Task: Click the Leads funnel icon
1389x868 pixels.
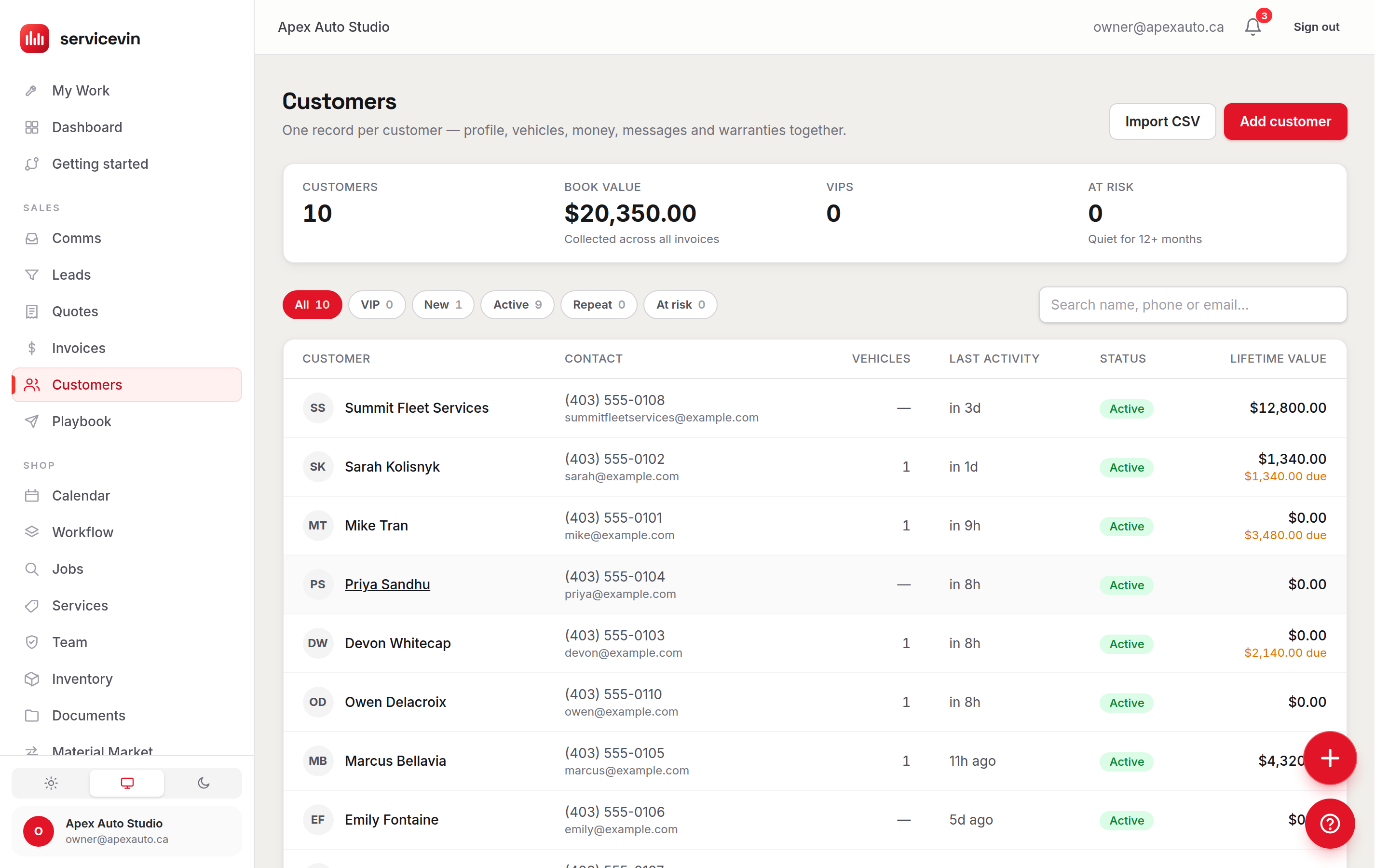Action: 31,275
